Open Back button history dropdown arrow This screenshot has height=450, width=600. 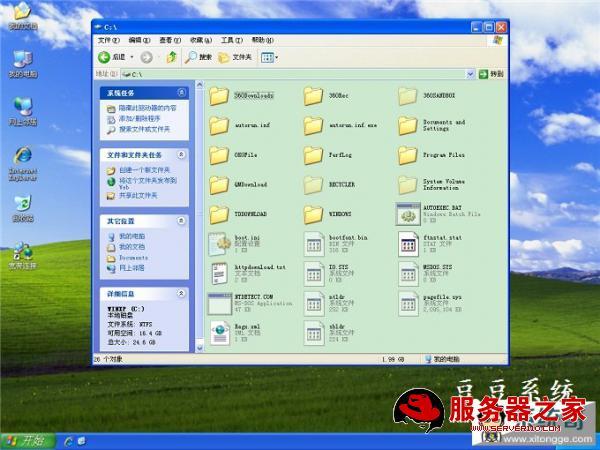pos(132,57)
